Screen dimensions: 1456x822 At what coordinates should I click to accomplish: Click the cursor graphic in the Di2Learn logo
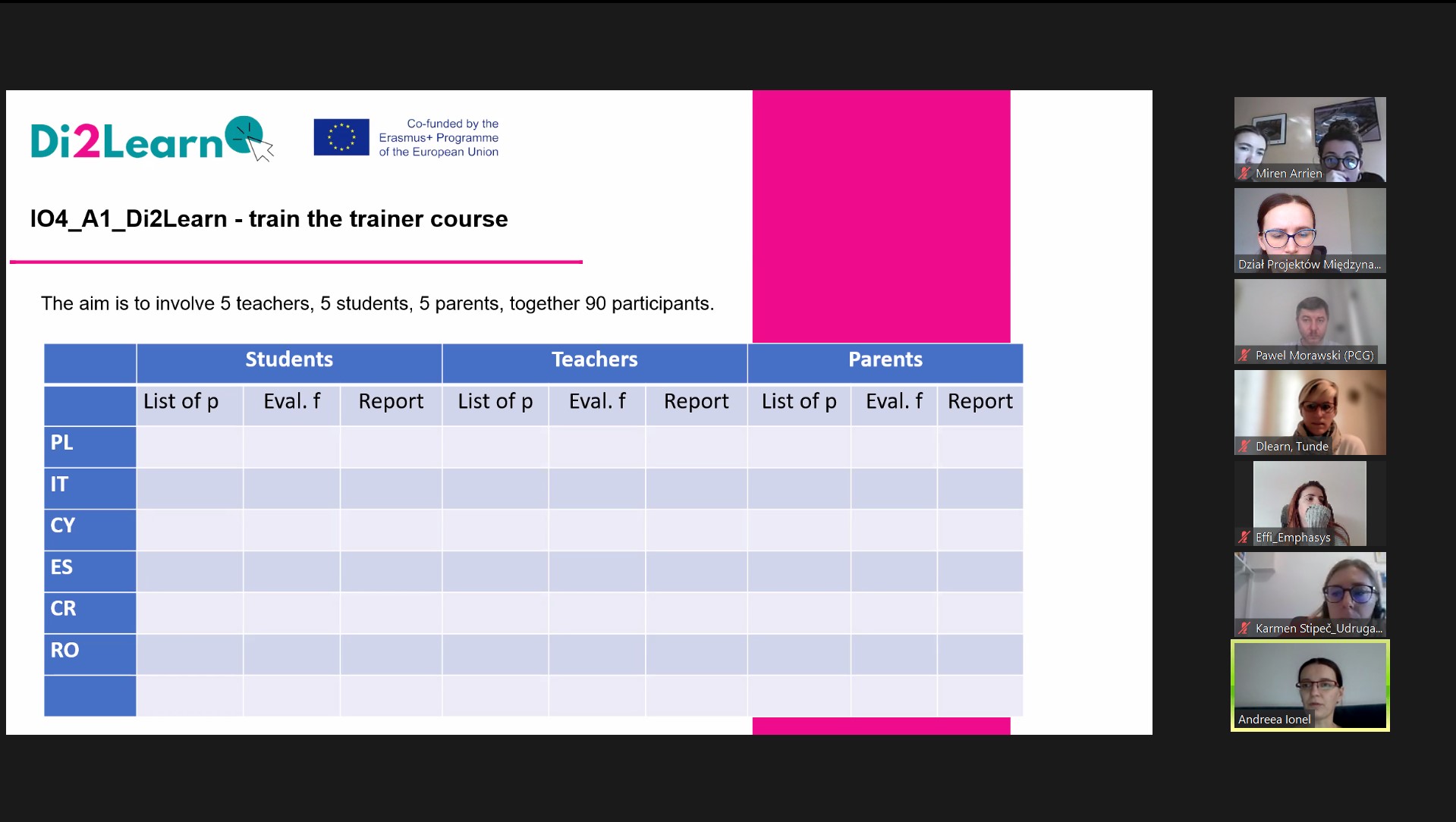point(261,149)
